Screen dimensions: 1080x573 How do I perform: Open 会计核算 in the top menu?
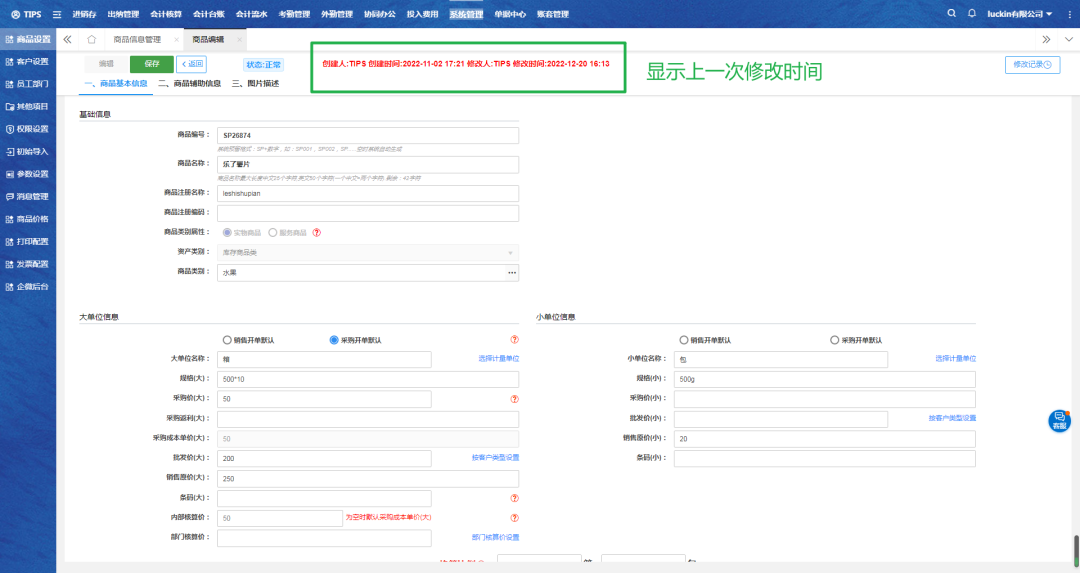coord(166,14)
